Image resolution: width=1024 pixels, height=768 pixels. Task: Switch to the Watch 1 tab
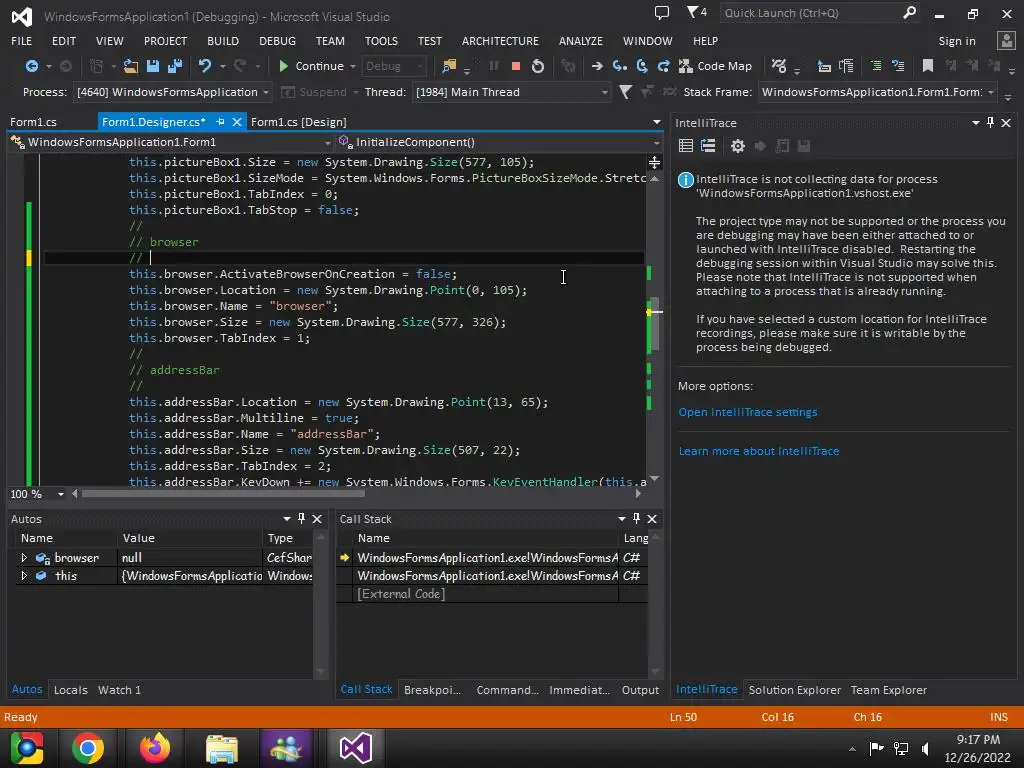(119, 690)
